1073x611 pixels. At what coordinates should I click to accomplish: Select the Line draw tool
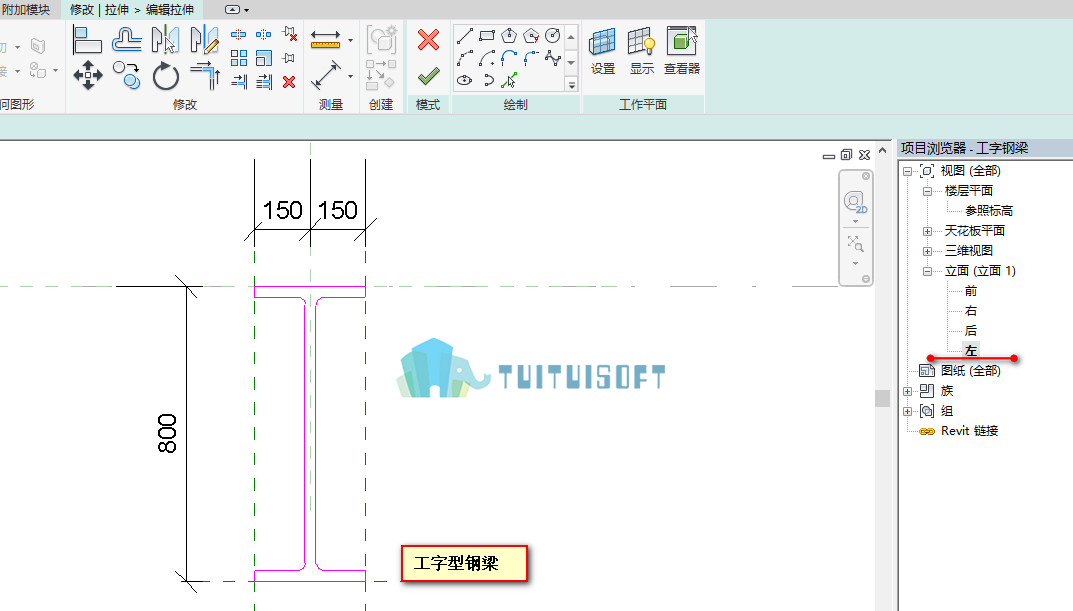click(x=465, y=36)
